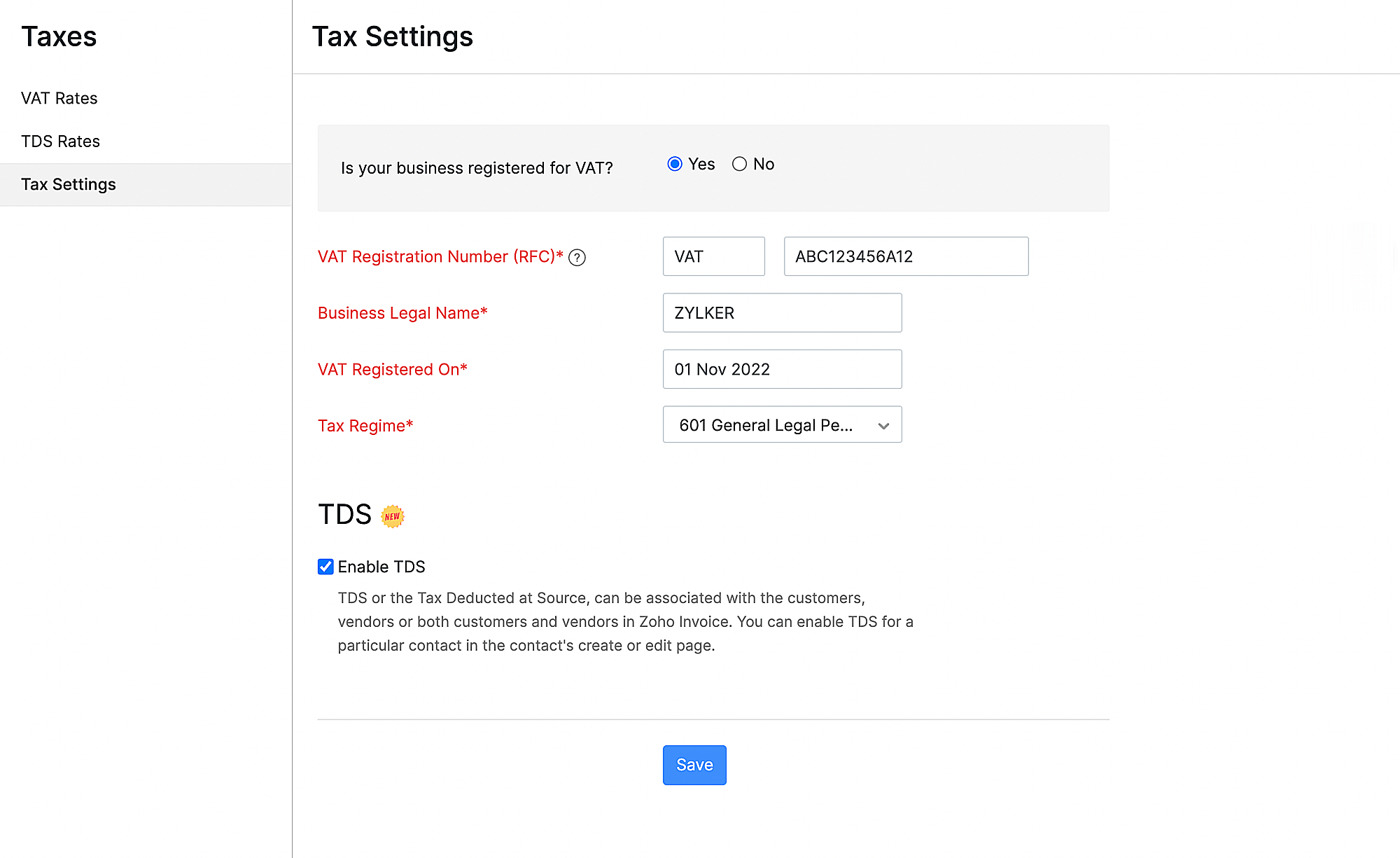Switch to VAT Rates section
Image resolution: width=1400 pixels, height=858 pixels.
point(59,98)
